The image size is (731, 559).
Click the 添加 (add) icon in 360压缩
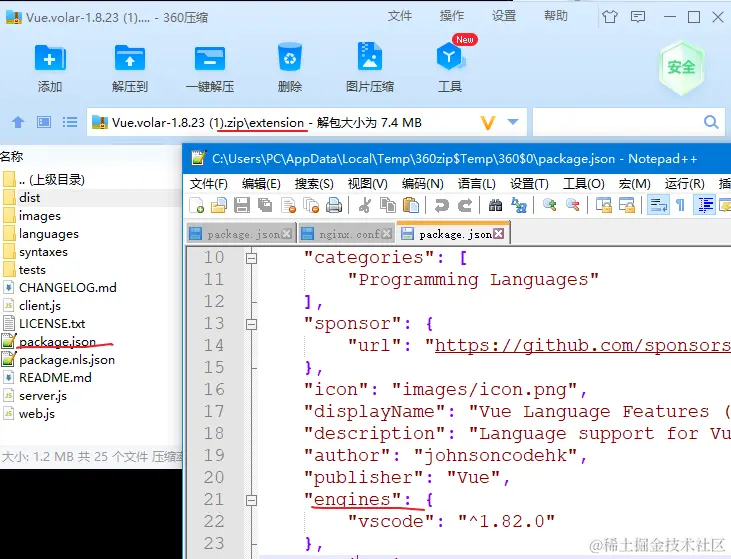(x=50, y=58)
